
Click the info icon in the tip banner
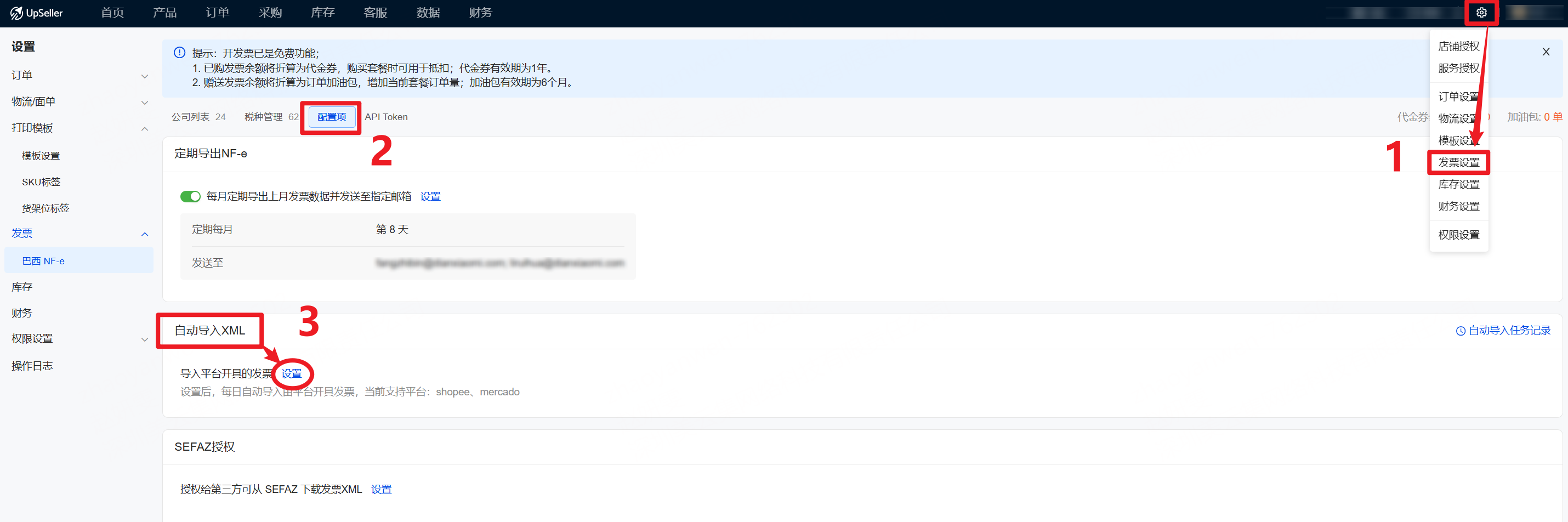(x=180, y=53)
